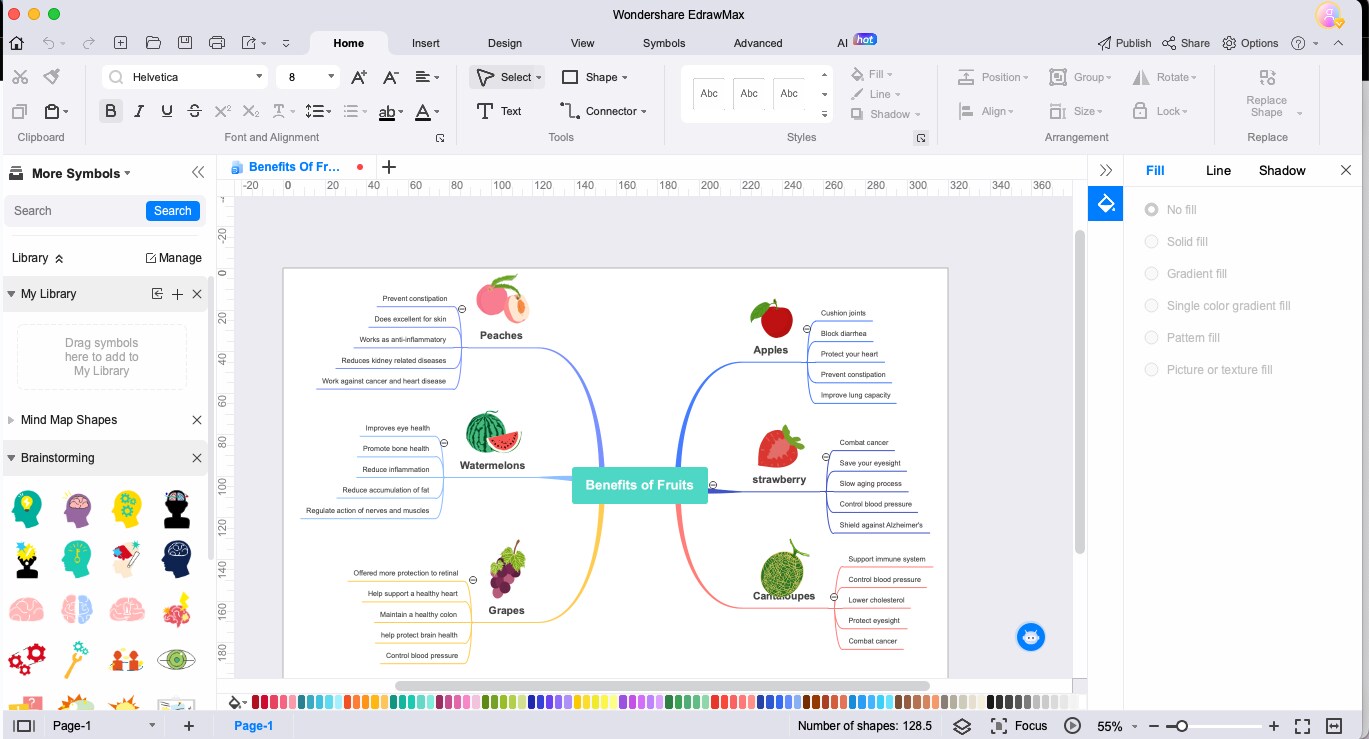Click the Layers icon in status bar
Viewport: 1369px width, 739px height.
pyautogui.click(x=962, y=726)
